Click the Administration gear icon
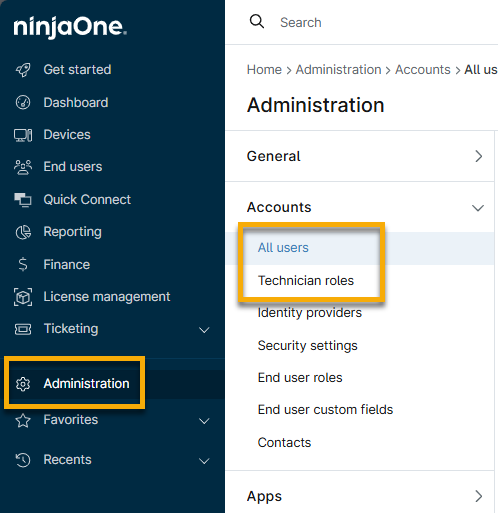The width and height of the screenshot is (498, 513). pos(23,384)
